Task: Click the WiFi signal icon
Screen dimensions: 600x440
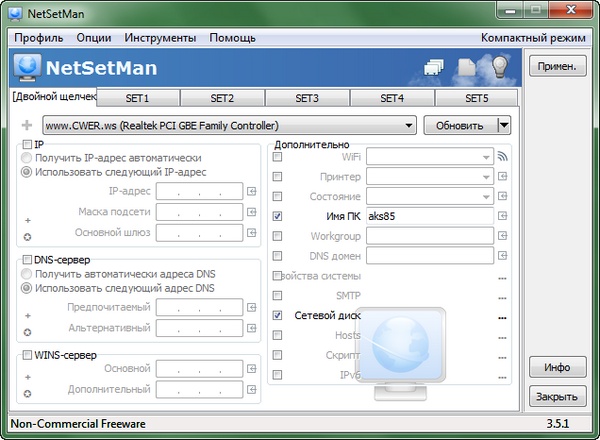Action: (x=503, y=156)
